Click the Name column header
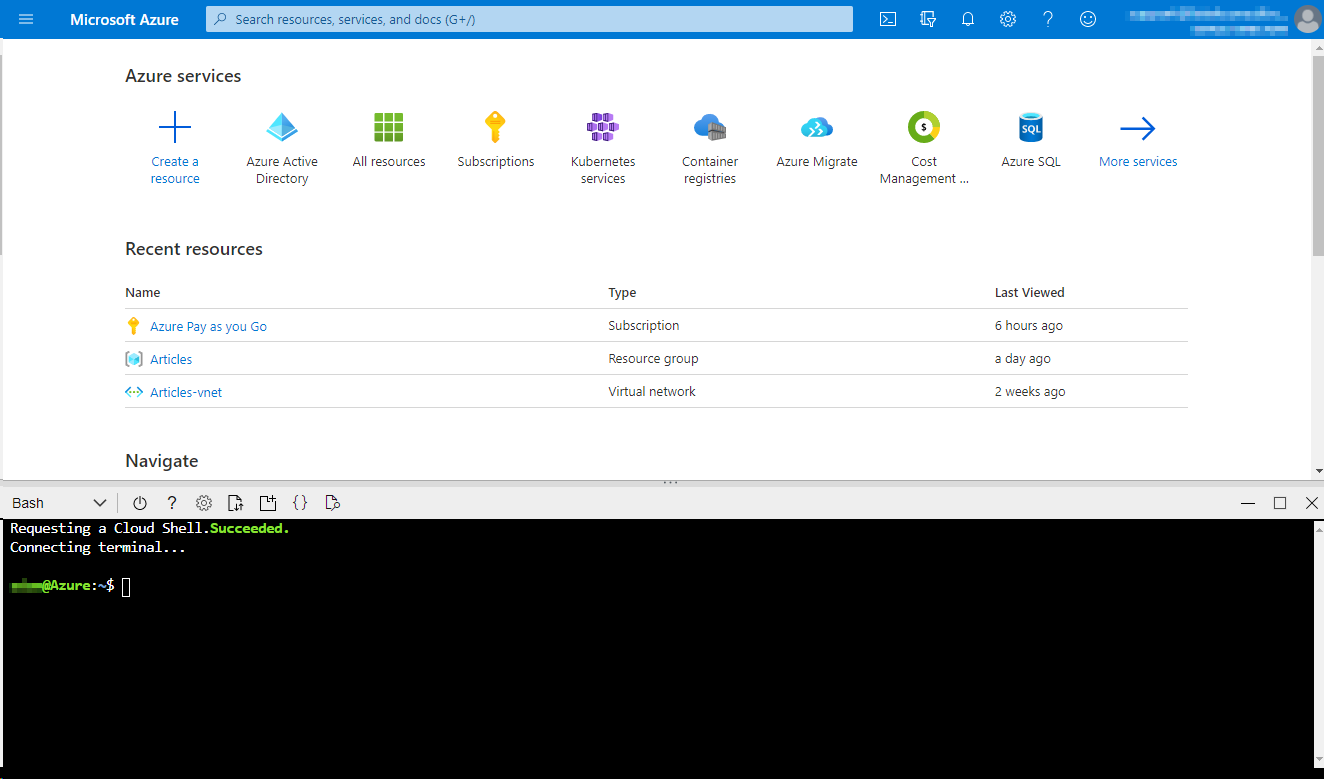The width and height of the screenshot is (1324, 779). [142, 293]
